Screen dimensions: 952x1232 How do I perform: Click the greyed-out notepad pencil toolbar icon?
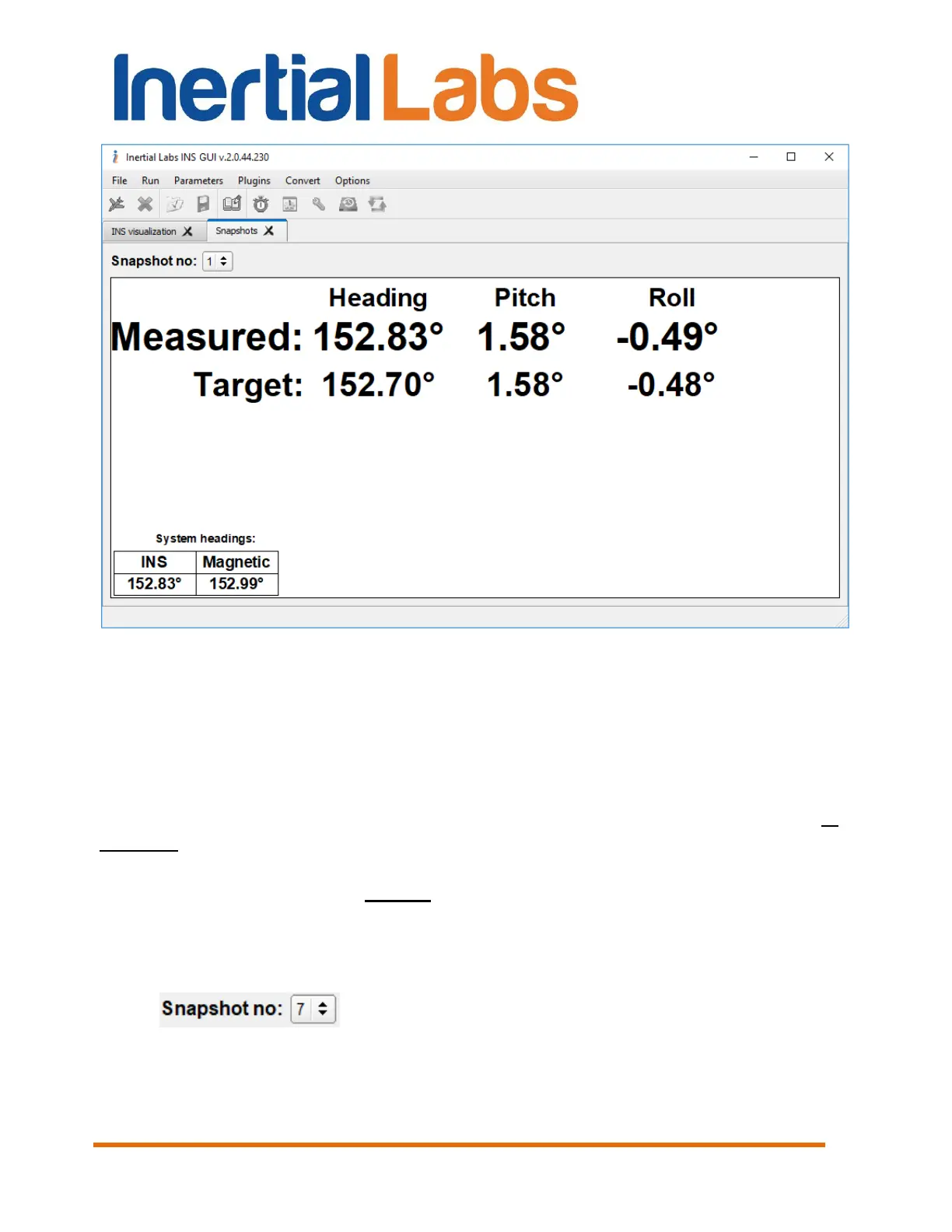(x=175, y=205)
